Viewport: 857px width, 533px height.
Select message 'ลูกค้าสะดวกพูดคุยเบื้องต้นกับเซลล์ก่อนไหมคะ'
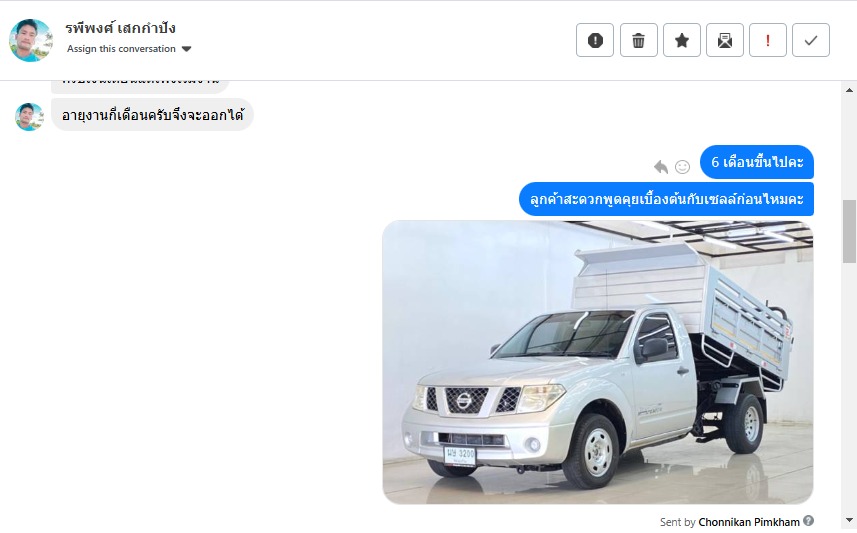[666, 199]
